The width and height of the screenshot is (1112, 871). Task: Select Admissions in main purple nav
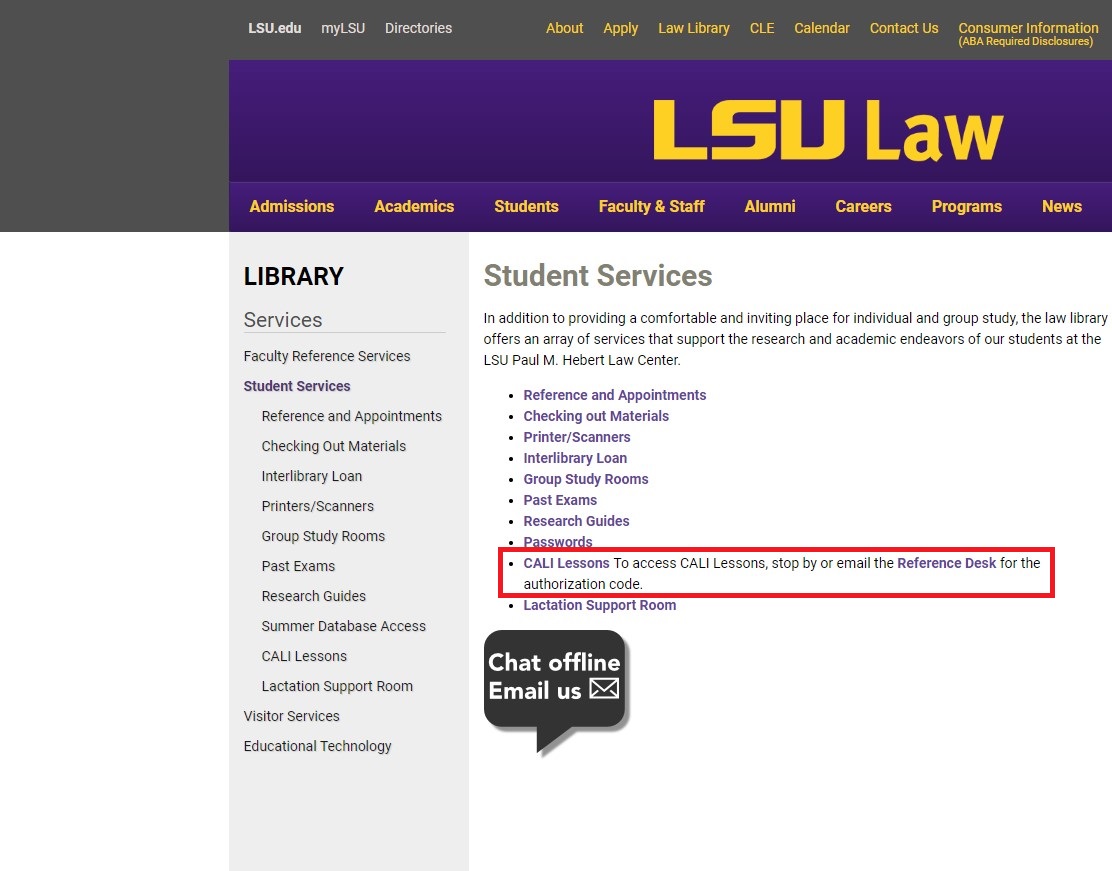291,206
